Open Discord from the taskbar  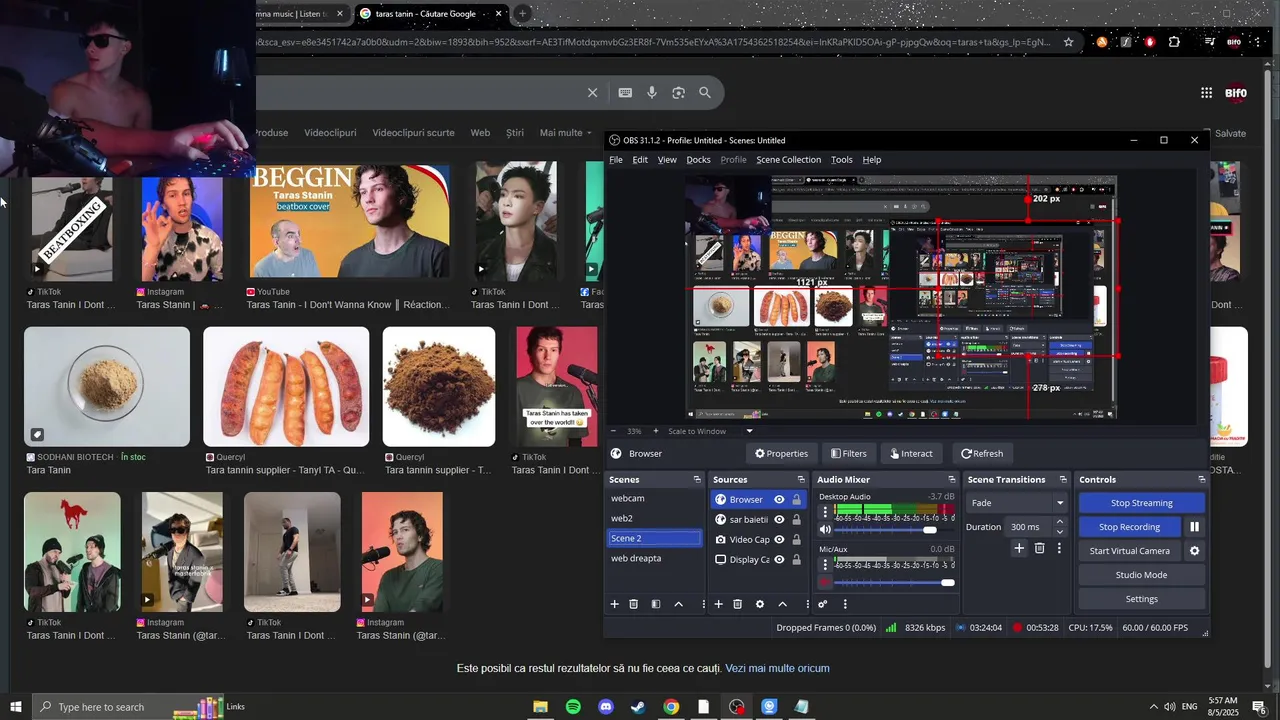605,707
